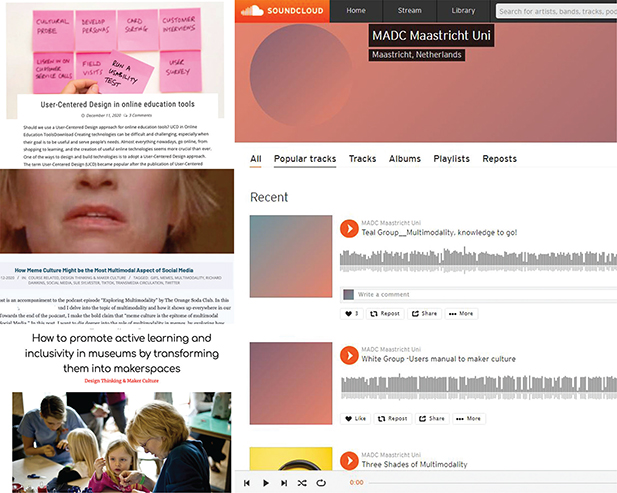
Task: Like the White Group track
Action: [x=355, y=419]
